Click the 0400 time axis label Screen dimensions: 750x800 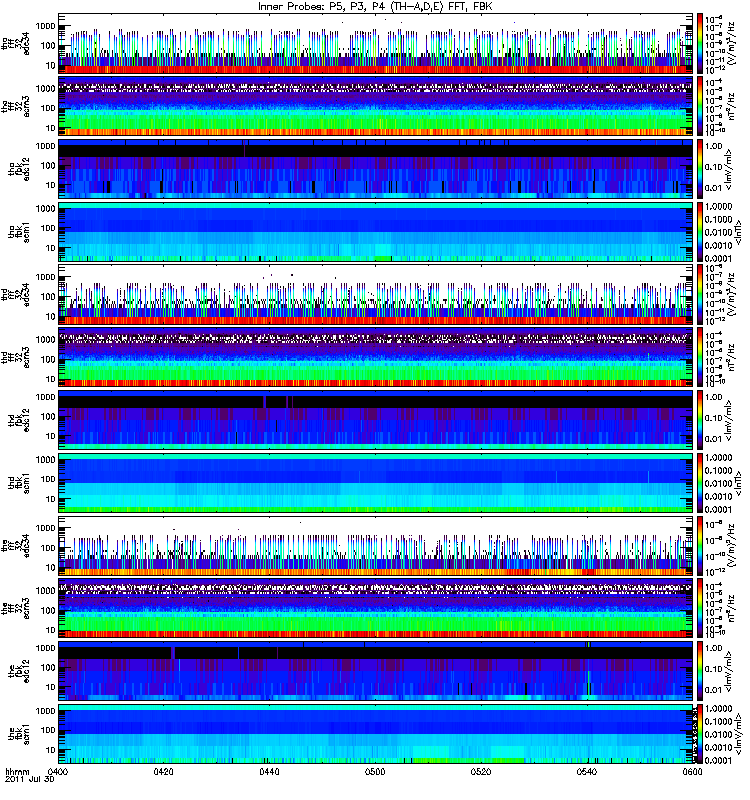click(x=58, y=772)
